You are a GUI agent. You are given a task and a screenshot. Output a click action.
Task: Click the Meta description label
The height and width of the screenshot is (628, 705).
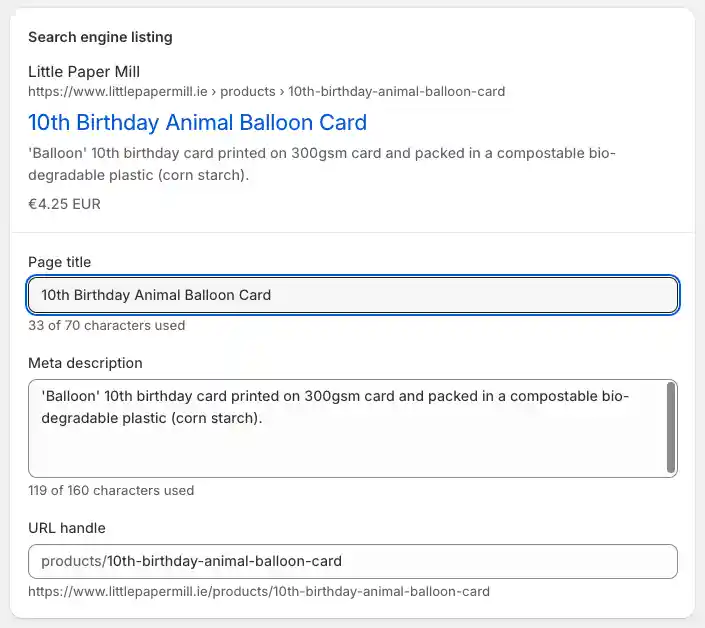click(x=85, y=363)
